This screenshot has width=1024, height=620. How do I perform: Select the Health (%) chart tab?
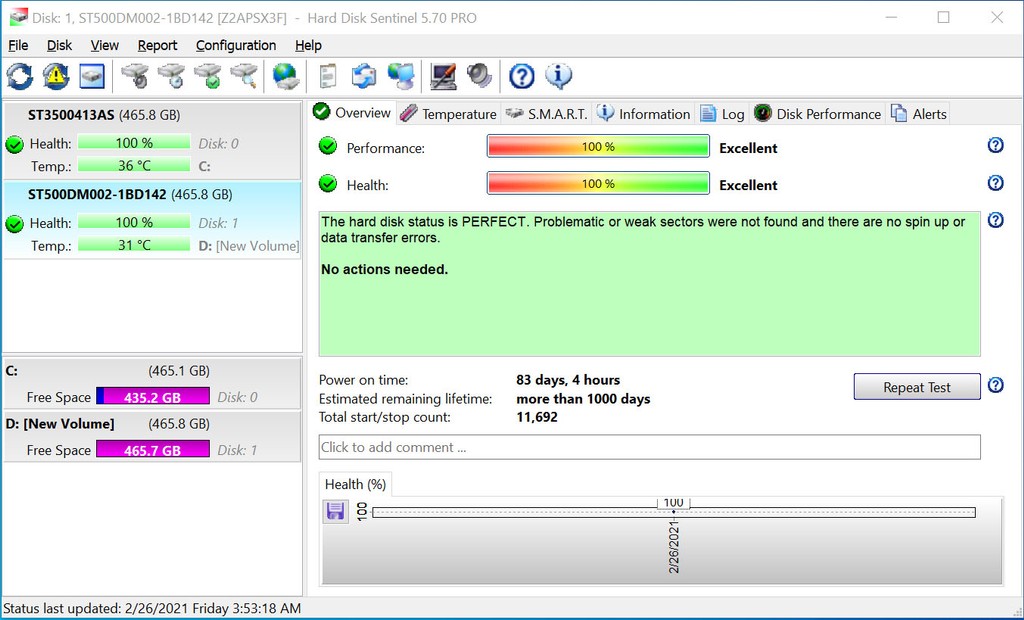[x=355, y=484]
